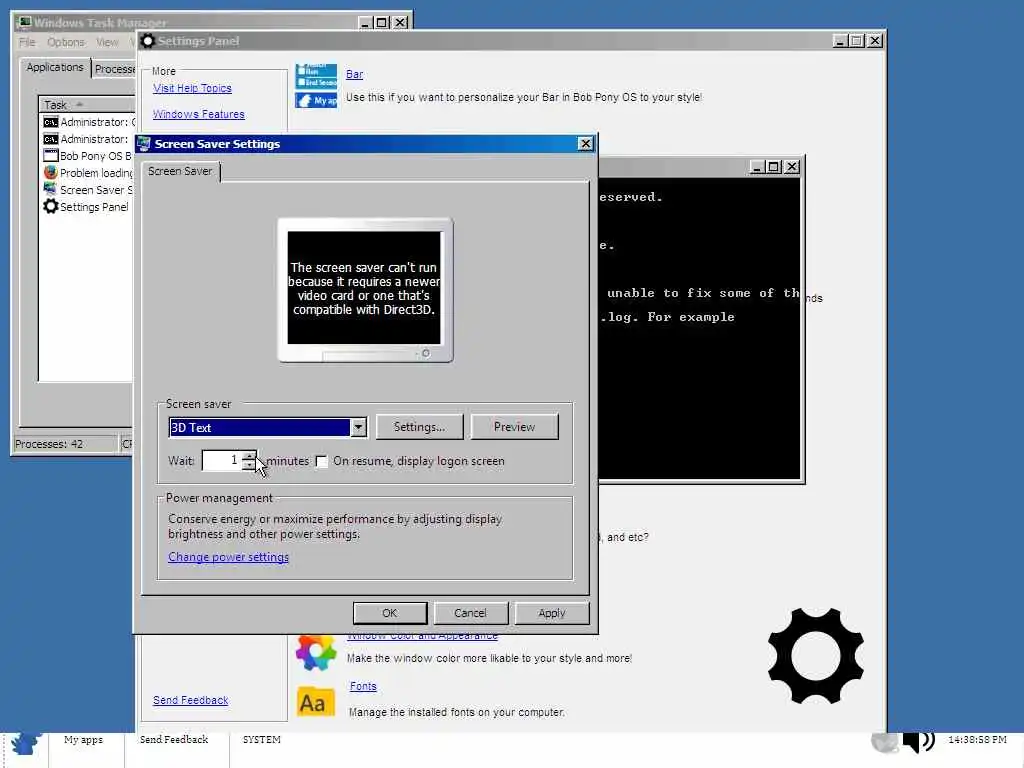Viewport: 1024px width, 768px height.
Task: Switch to Applications tab in Task Manager
Action: (x=55, y=67)
